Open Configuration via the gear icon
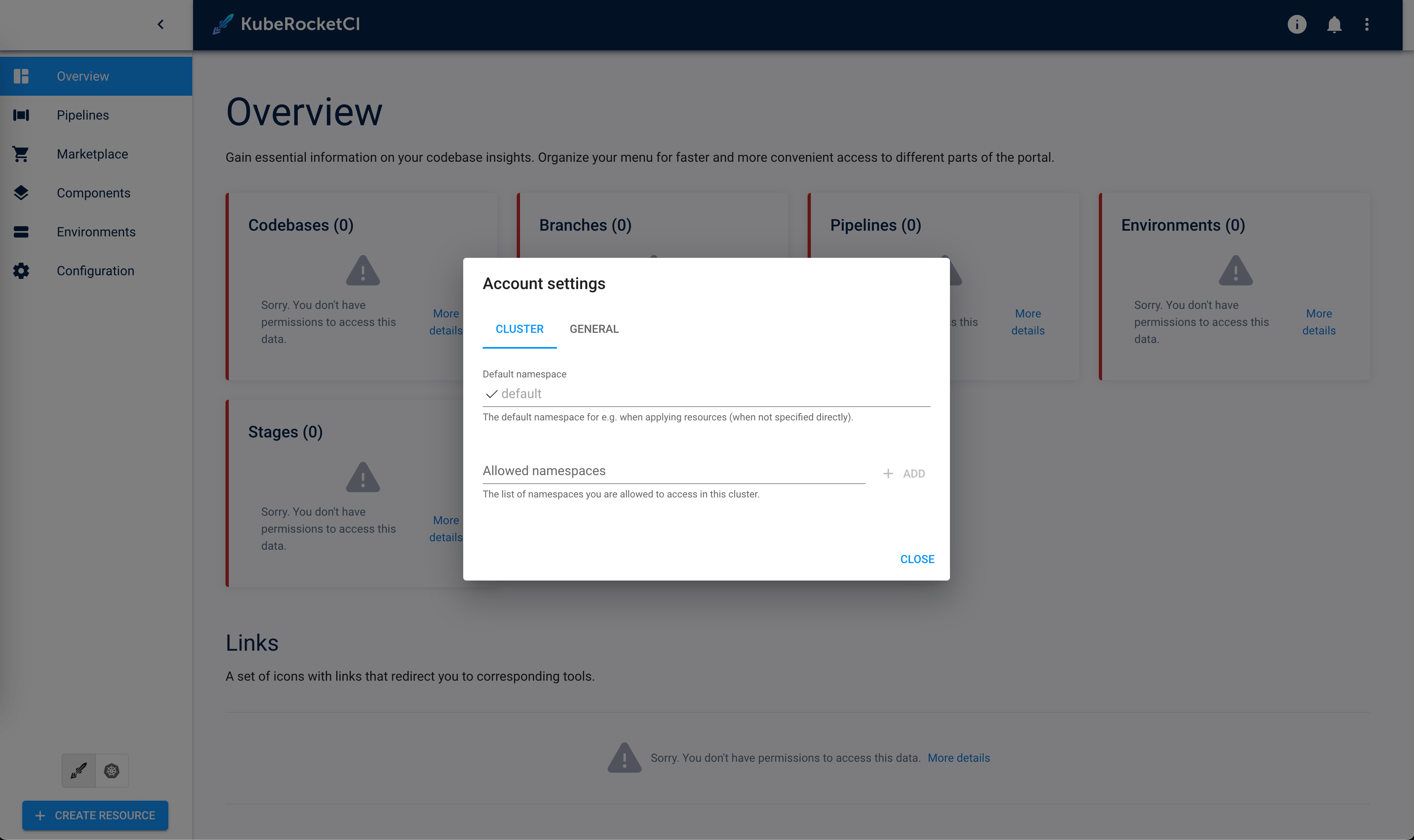 21,270
